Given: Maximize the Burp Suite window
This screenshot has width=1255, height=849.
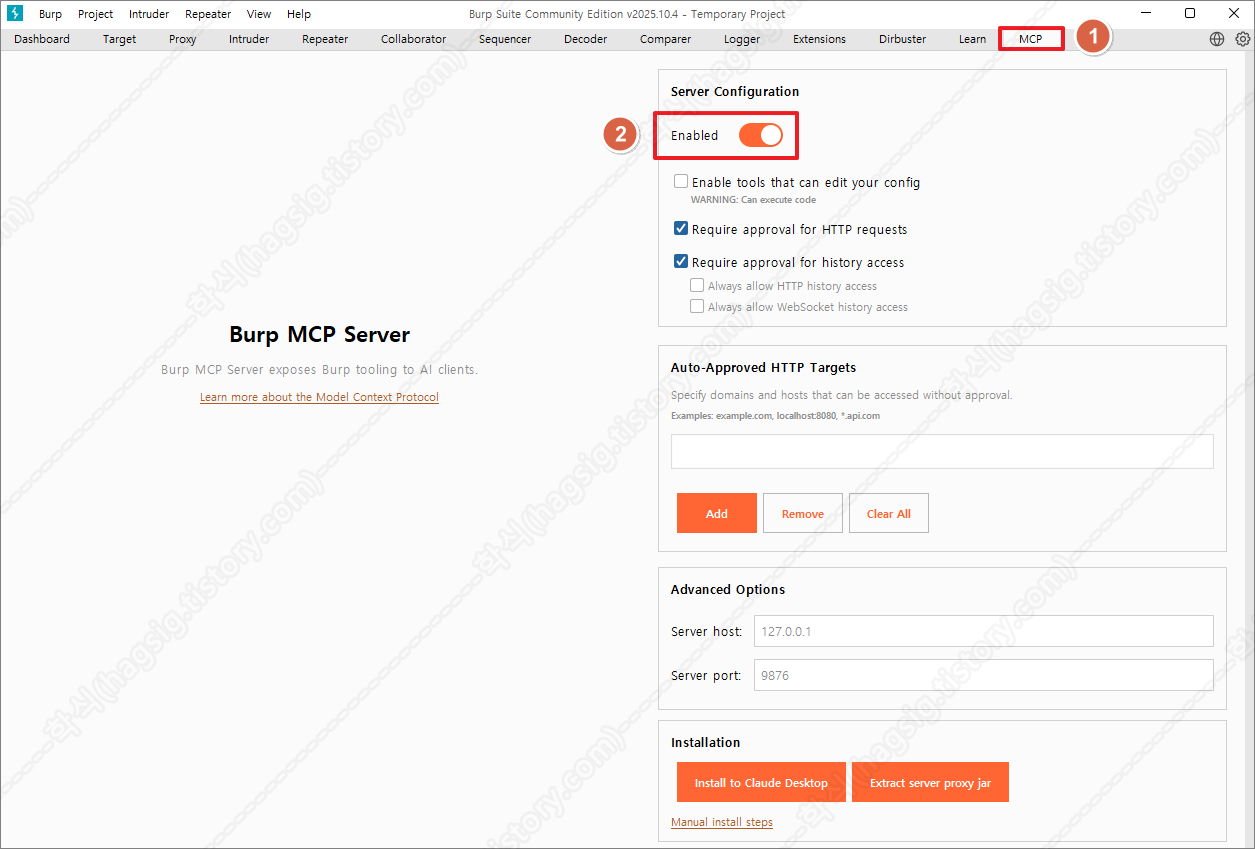Looking at the screenshot, I should [x=1190, y=13].
